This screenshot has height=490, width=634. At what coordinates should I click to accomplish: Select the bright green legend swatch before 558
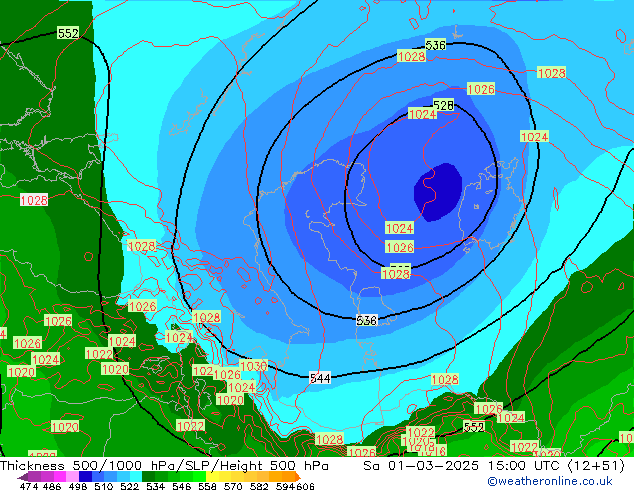[199, 476]
